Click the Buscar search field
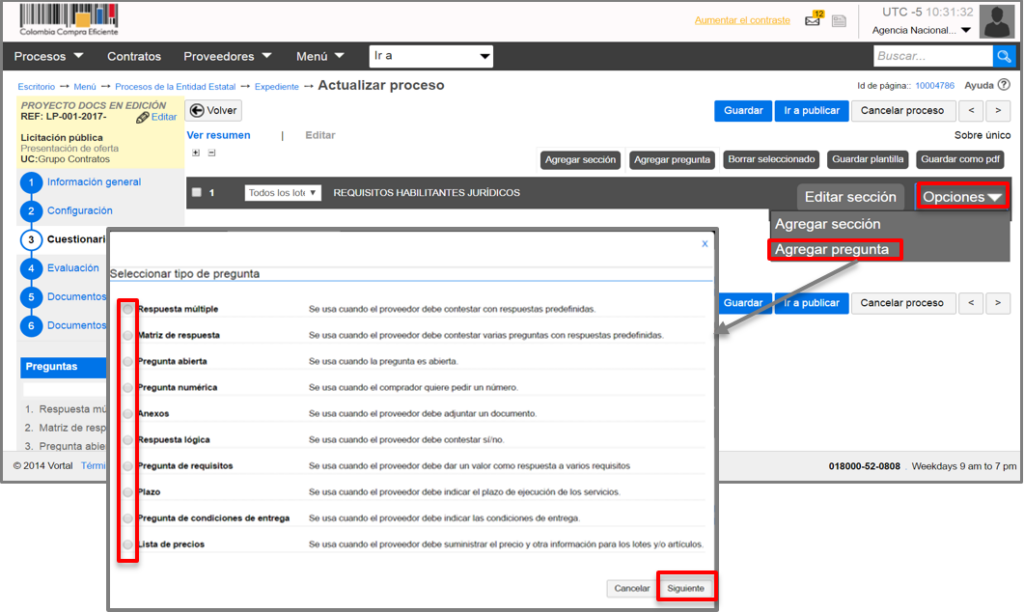Image resolution: width=1024 pixels, height=612 pixels. click(932, 57)
